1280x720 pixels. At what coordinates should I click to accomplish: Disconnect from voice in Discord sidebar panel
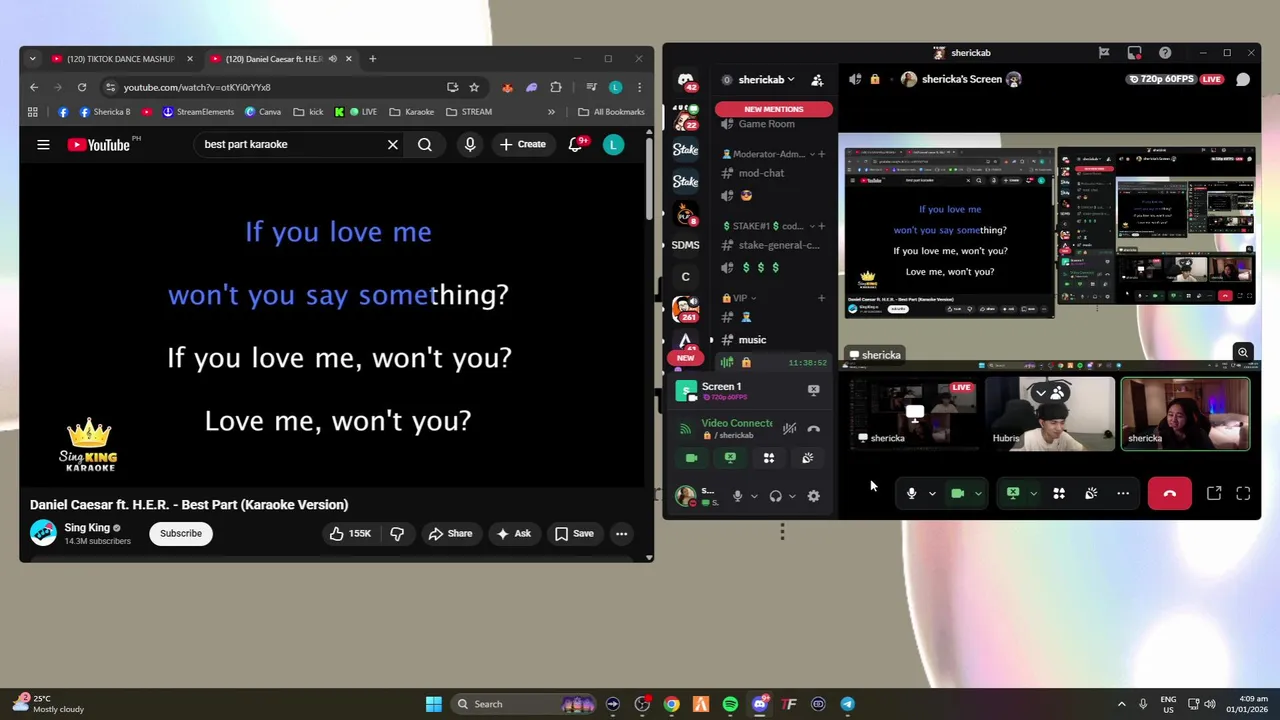click(x=814, y=429)
